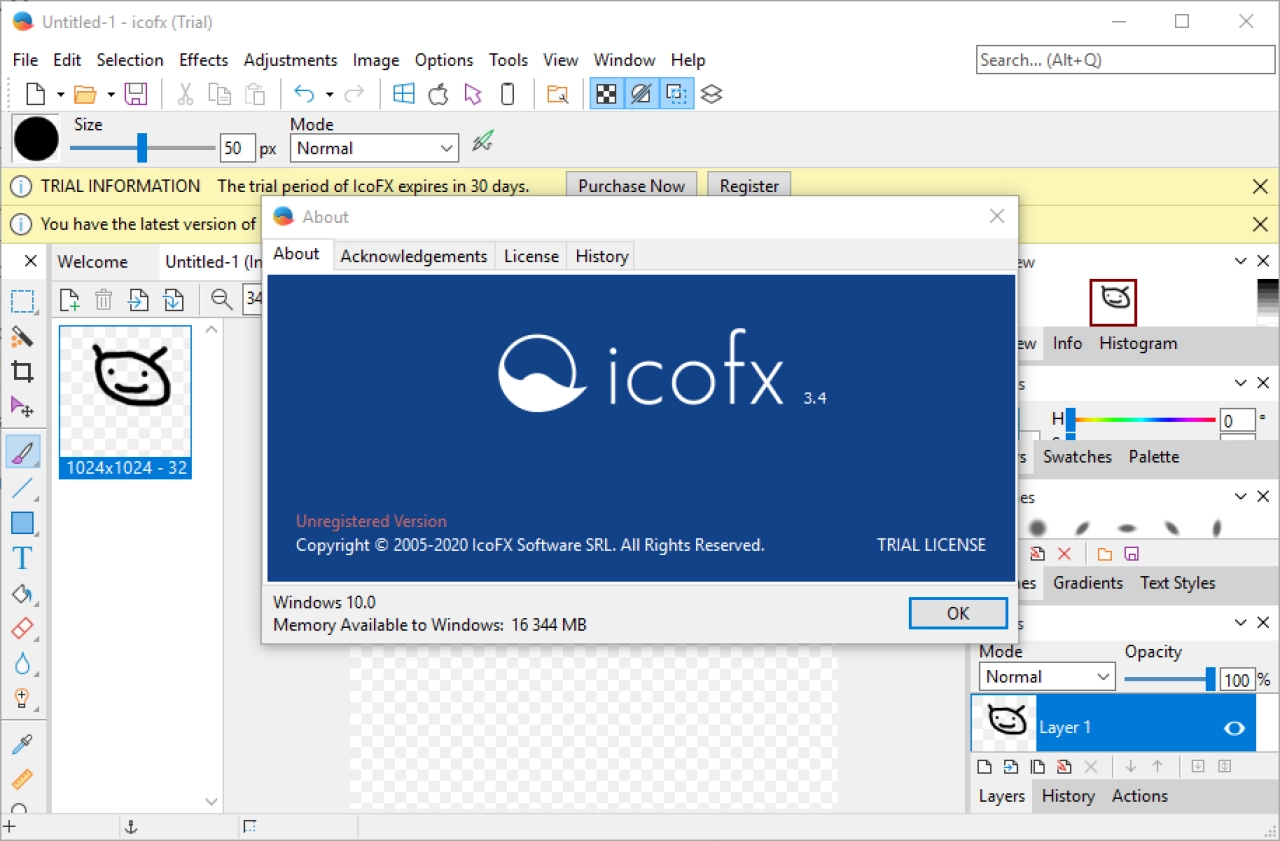
Task: Click the mobile phone icon button
Action: point(508,94)
